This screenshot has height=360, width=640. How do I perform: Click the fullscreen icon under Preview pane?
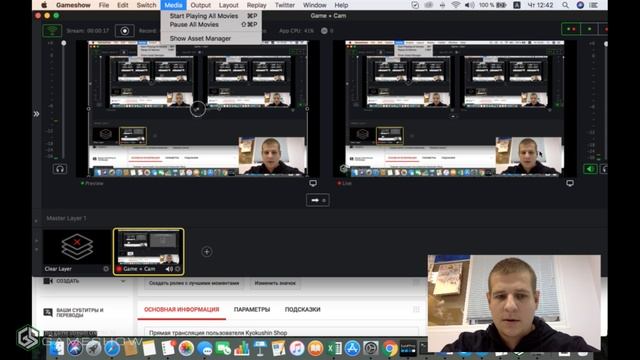click(313, 183)
